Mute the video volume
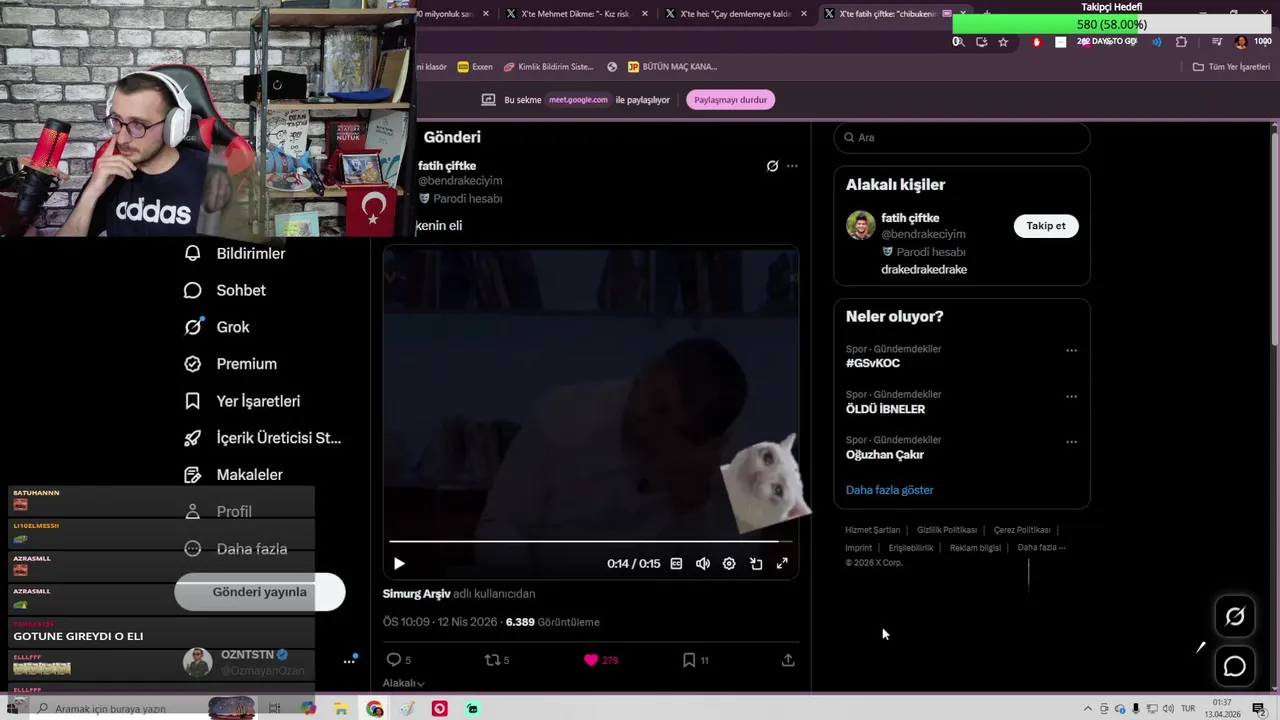Screen dimensions: 1280x720 [x=703, y=564]
